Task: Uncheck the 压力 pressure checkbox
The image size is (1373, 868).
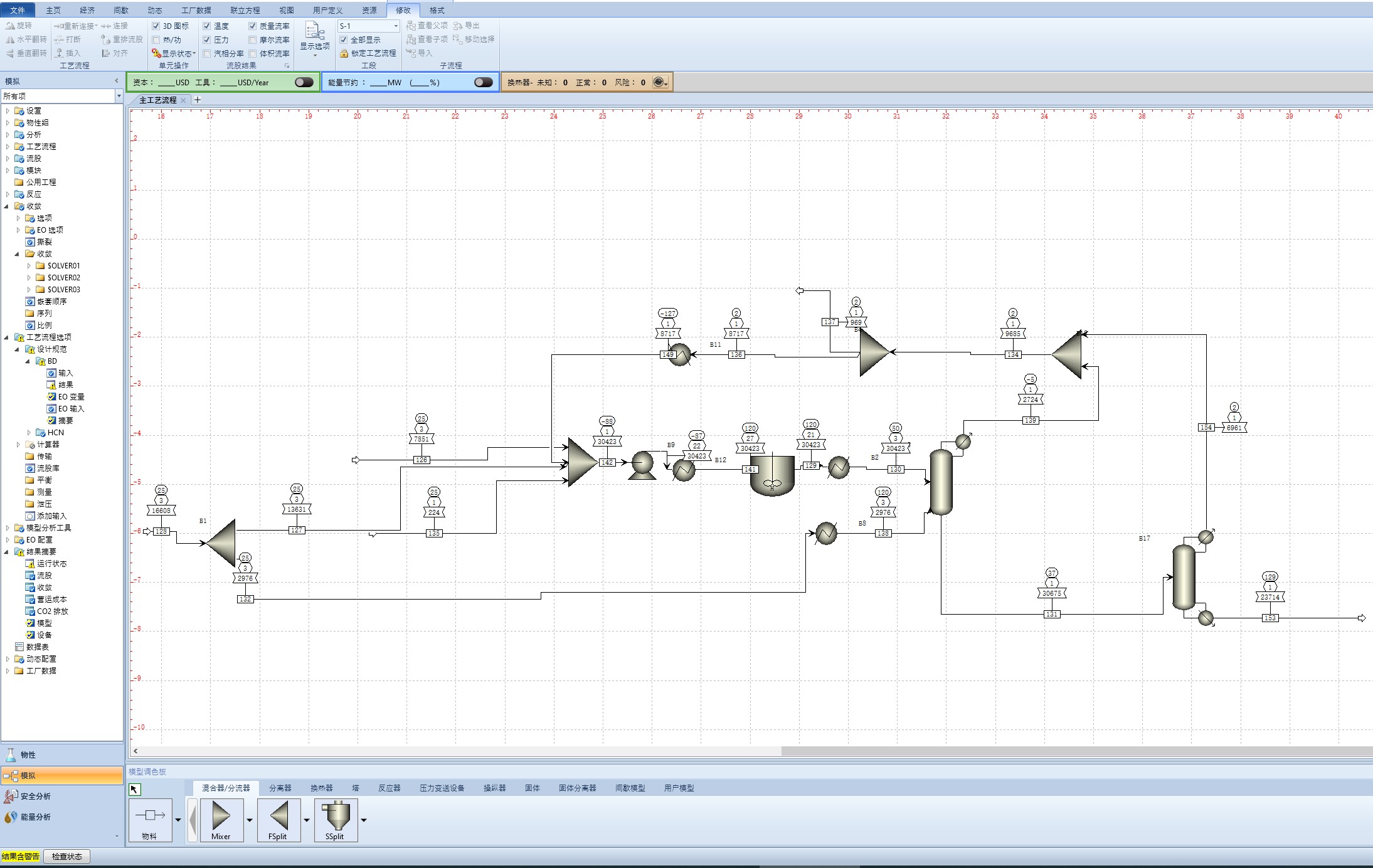Action: (x=206, y=40)
